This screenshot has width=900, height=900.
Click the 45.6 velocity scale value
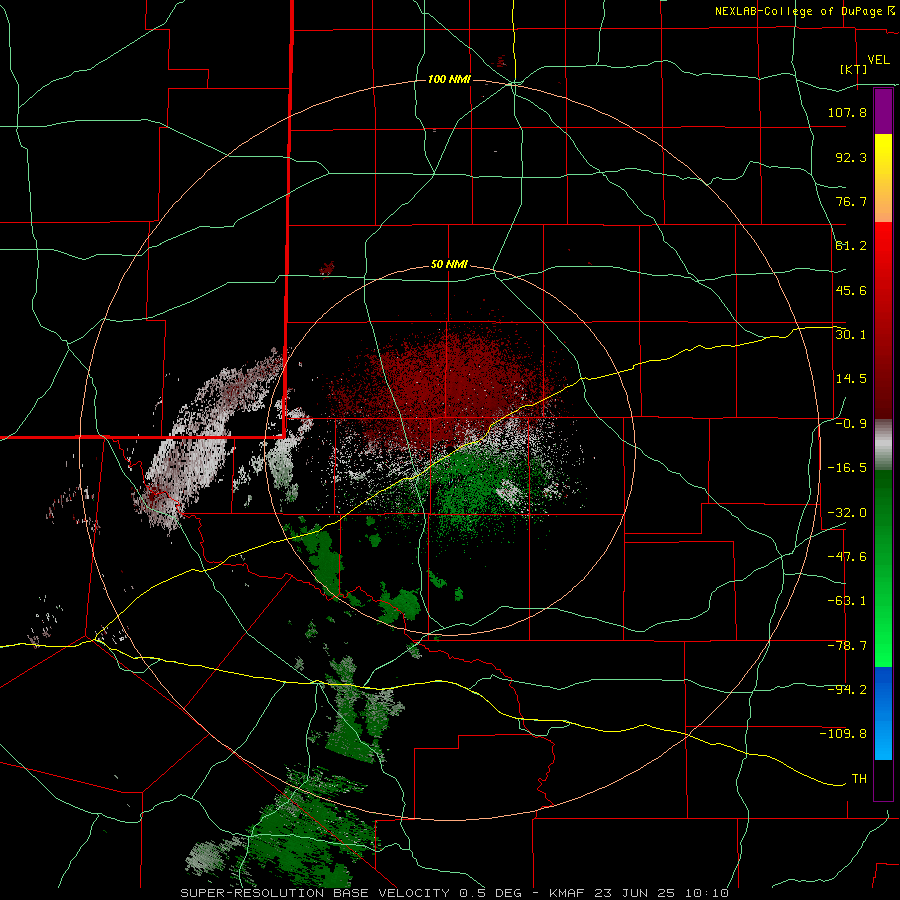click(851, 290)
